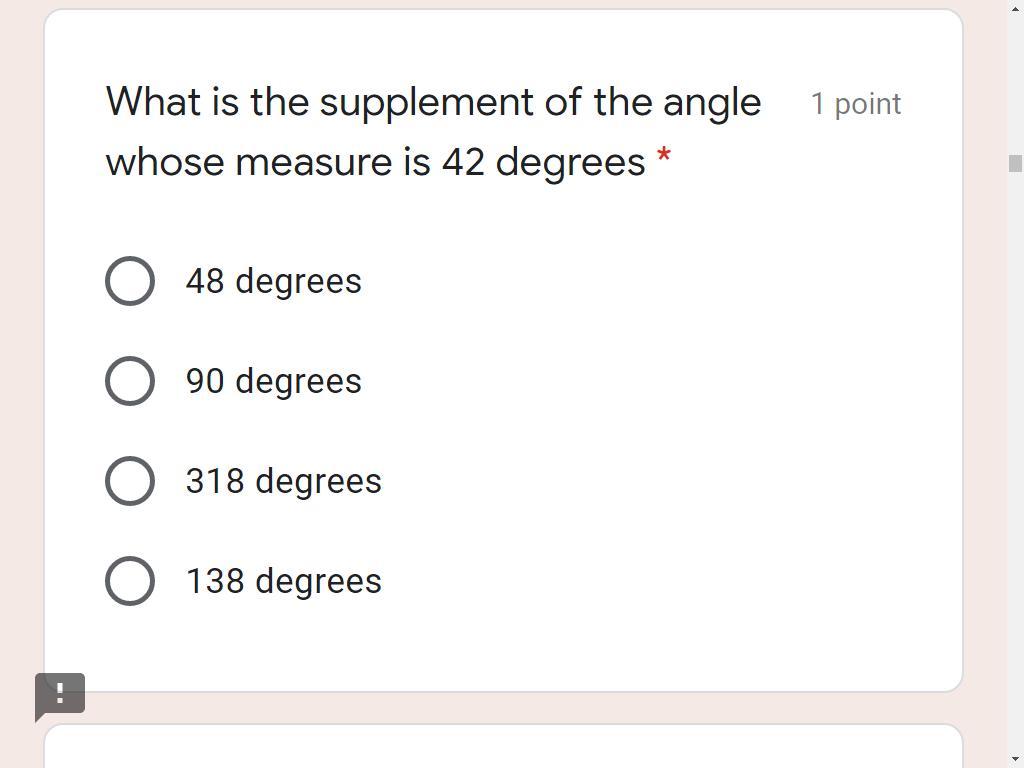The width and height of the screenshot is (1024, 768).
Task: Click scrollbar track below the thumb
Action: (1015, 450)
